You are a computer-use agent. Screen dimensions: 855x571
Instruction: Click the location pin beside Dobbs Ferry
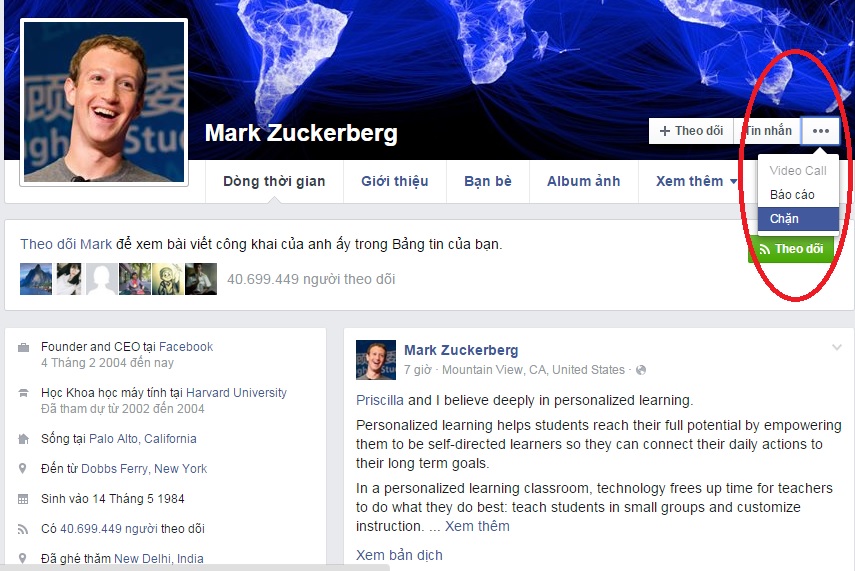coord(23,468)
